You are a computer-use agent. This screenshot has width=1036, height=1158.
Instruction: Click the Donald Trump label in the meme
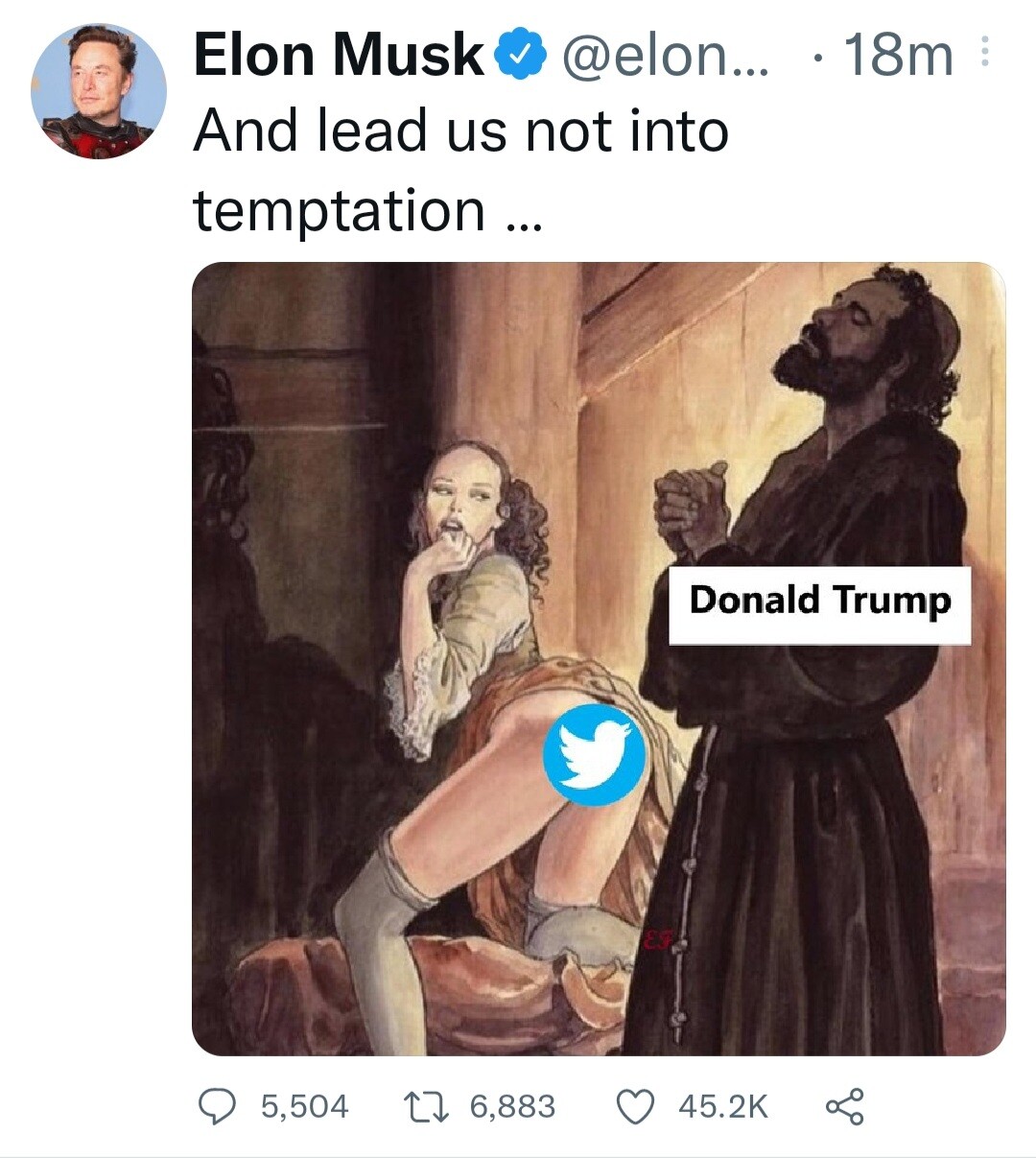[x=819, y=602]
